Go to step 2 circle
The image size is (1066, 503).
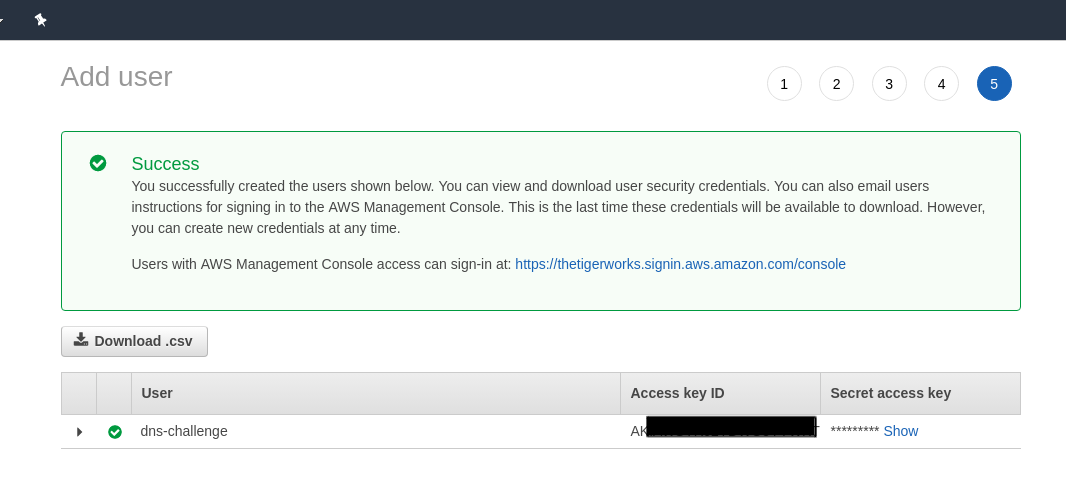836,84
